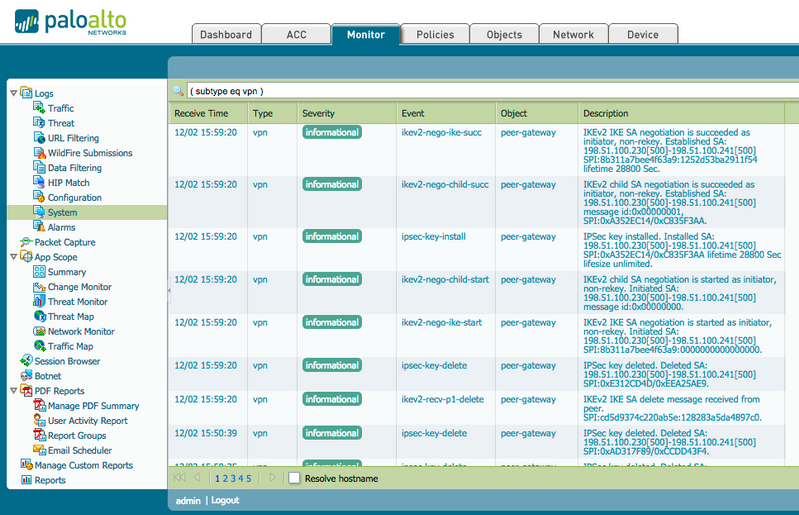
Task: Click the HIP Match icon
Action: [39, 181]
